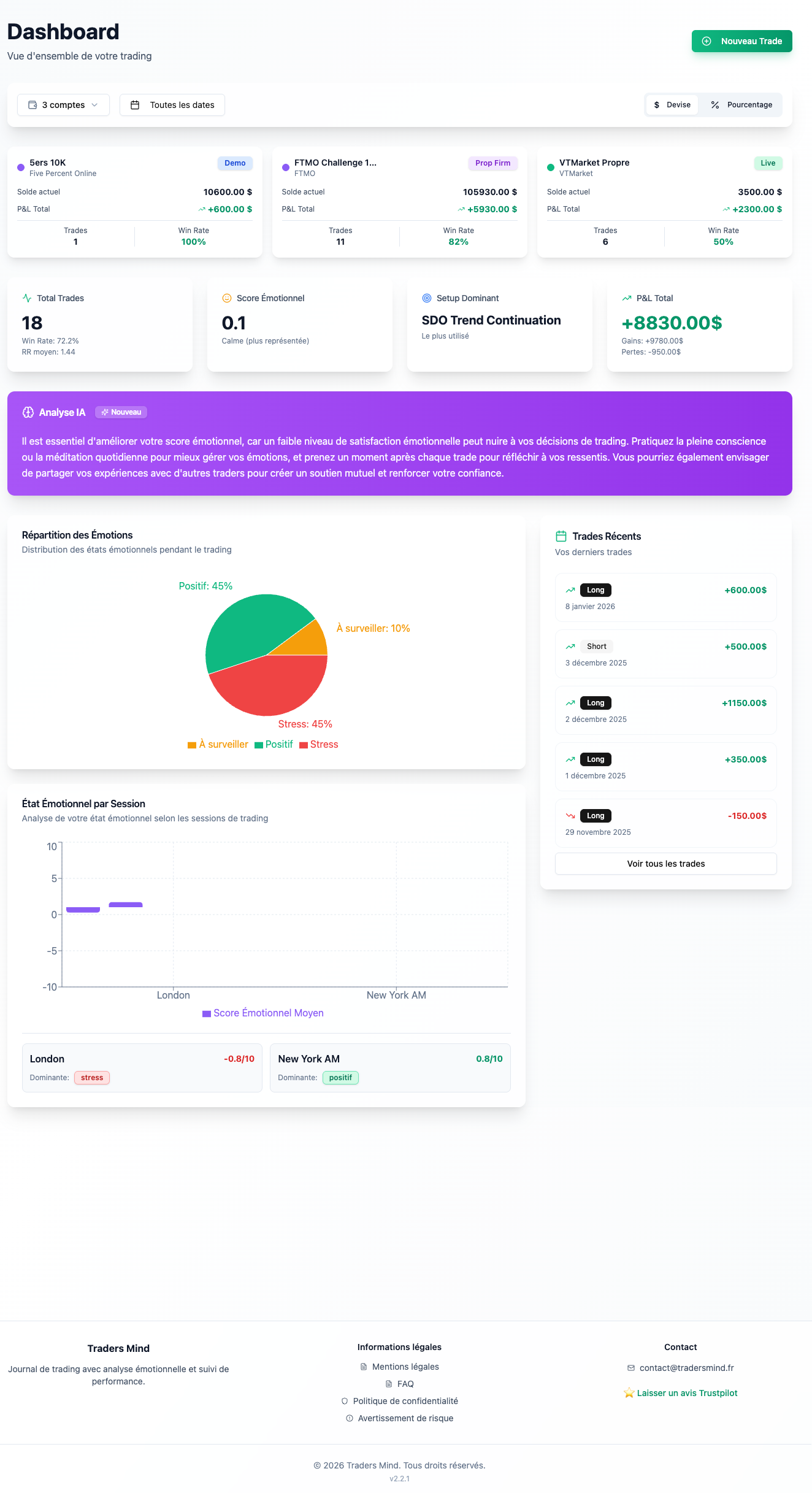
Task: Open the VTMarket Propre account card
Action: 664,202
